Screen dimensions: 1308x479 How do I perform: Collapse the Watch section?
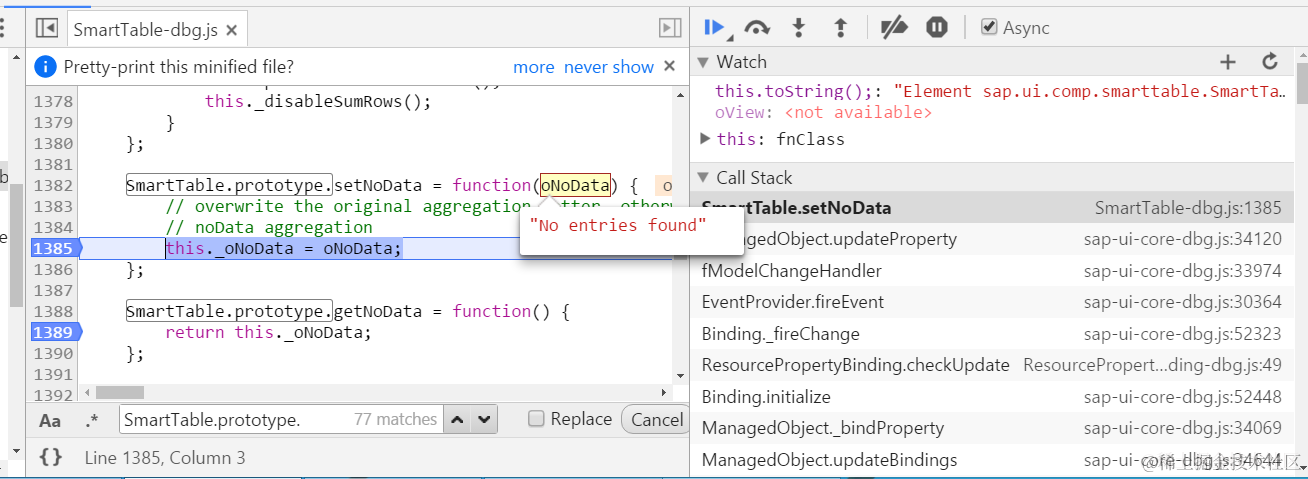(703, 62)
